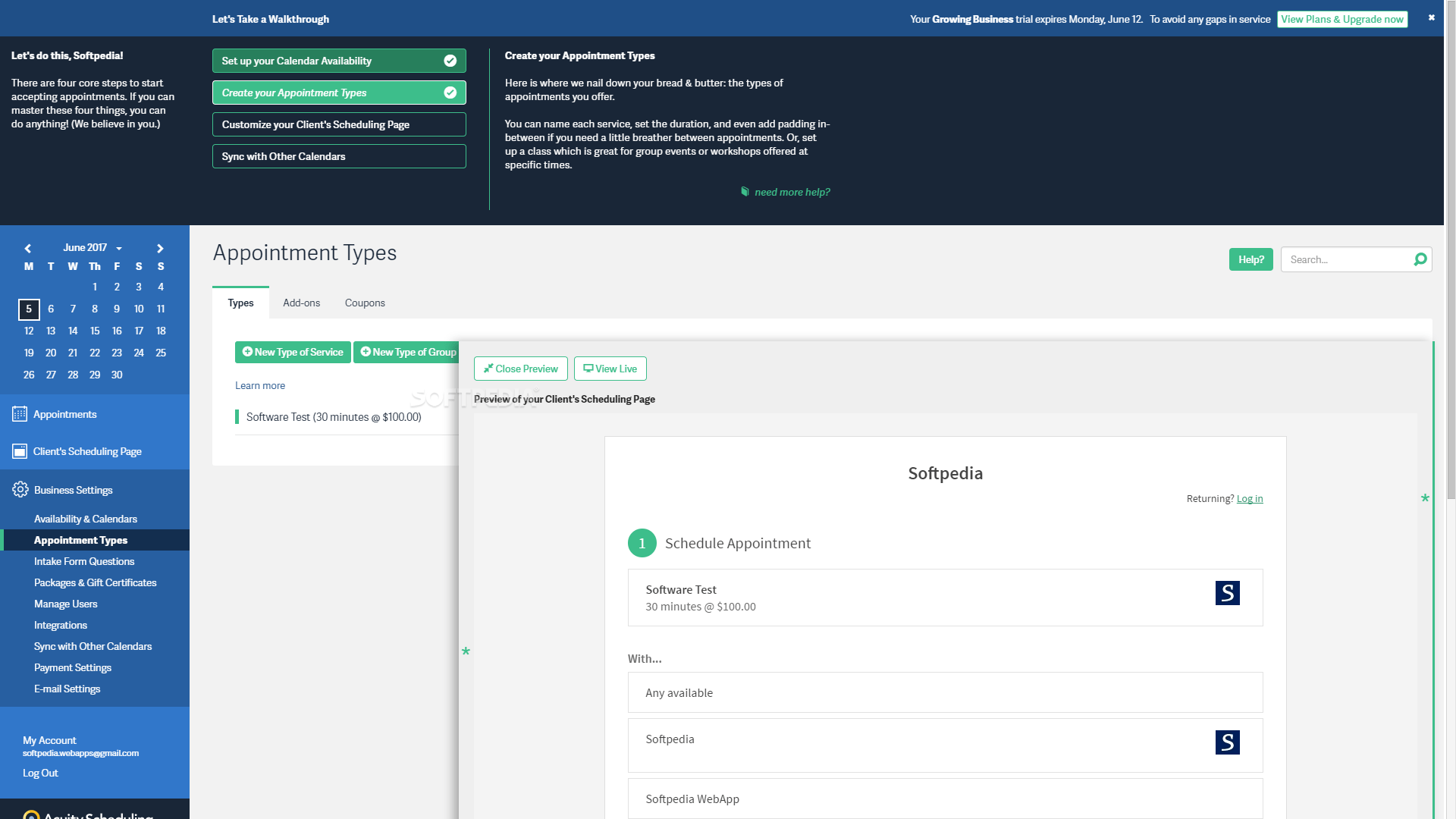Advance calendar with the right chevron

pyautogui.click(x=160, y=248)
